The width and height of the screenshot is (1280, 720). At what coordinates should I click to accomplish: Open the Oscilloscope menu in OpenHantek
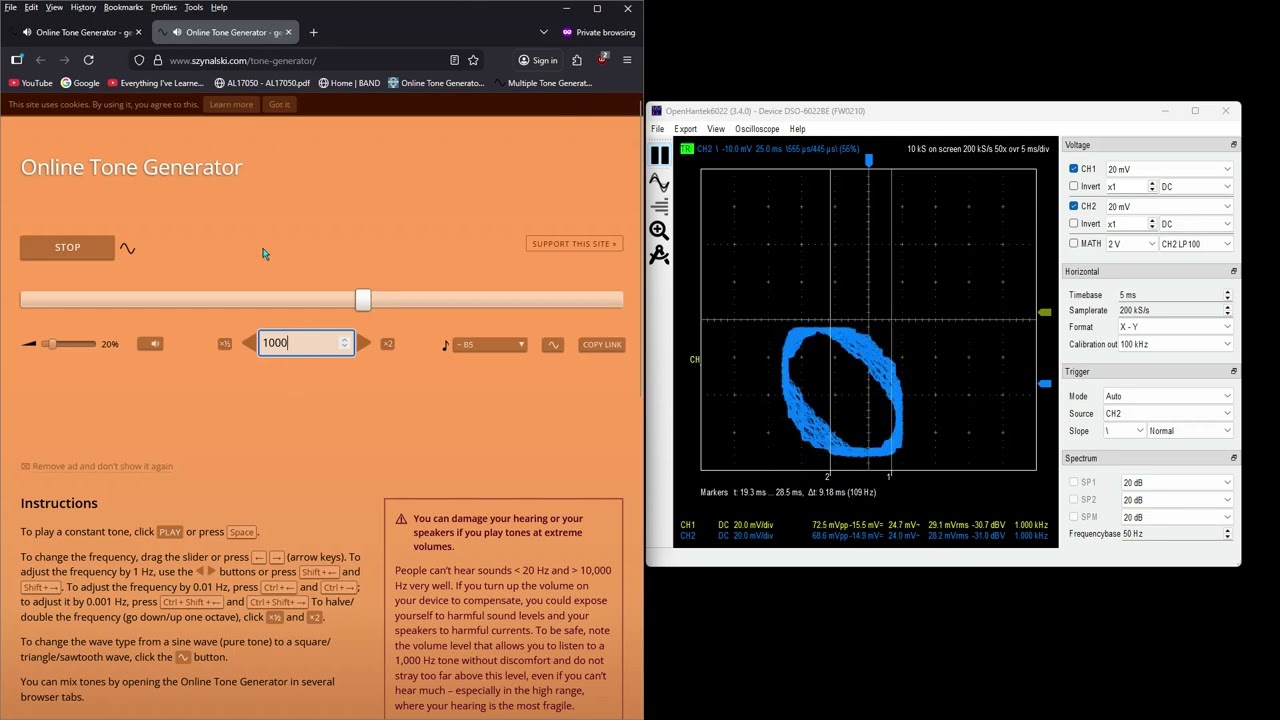(x=757, y=129)
